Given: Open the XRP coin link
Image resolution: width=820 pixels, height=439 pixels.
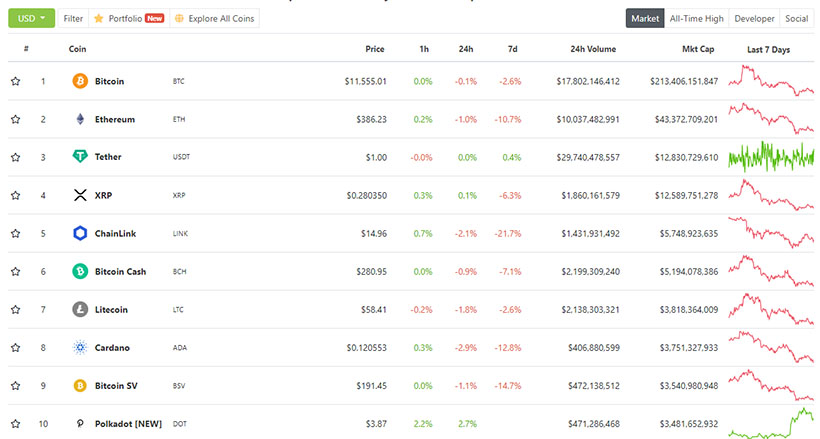Looking at the screenshot, I should (103, 195).
